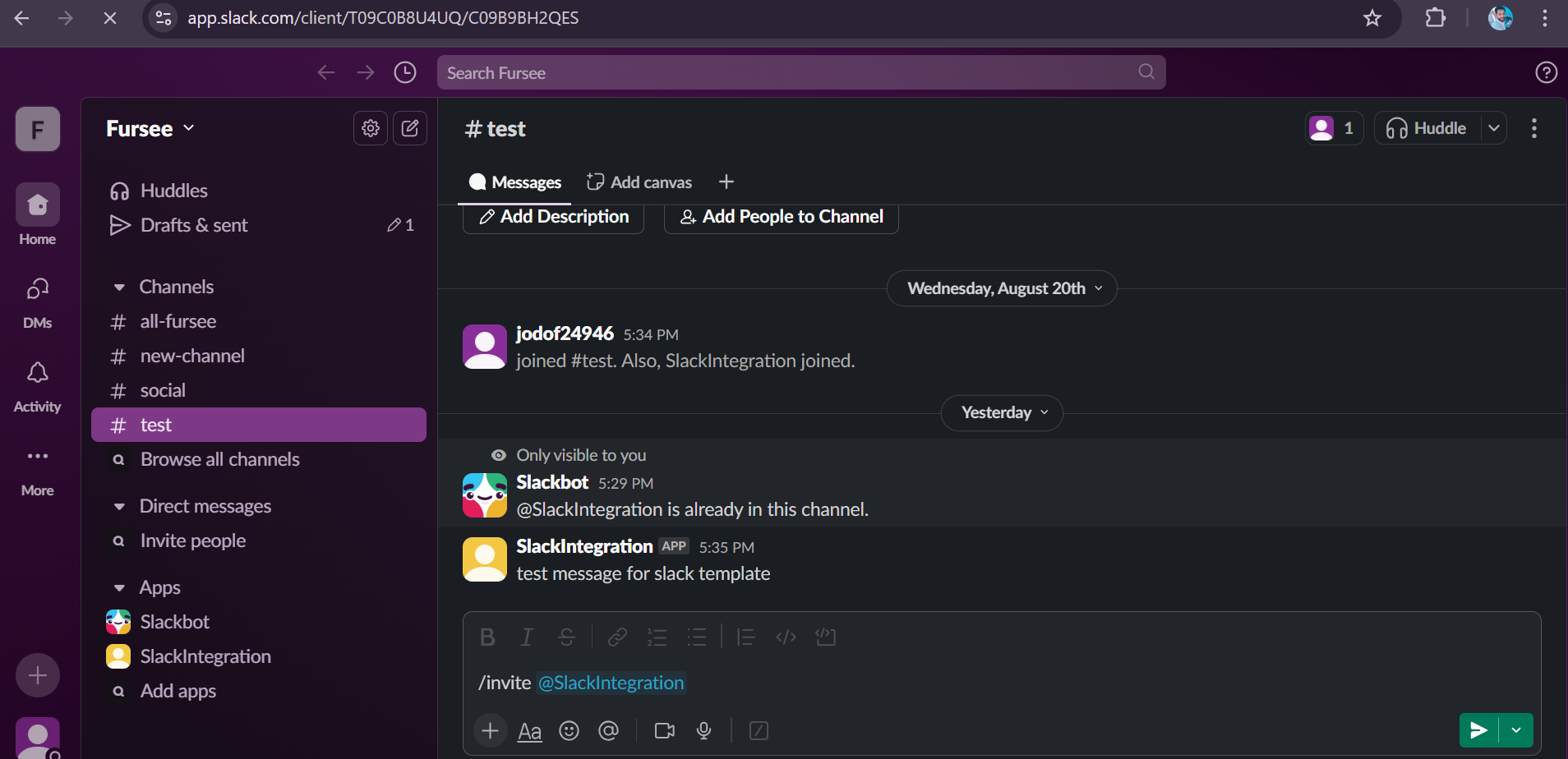This screenshot has height=759, width=1568.
Task: Focus the Search Fursee field
Action: 801,72
